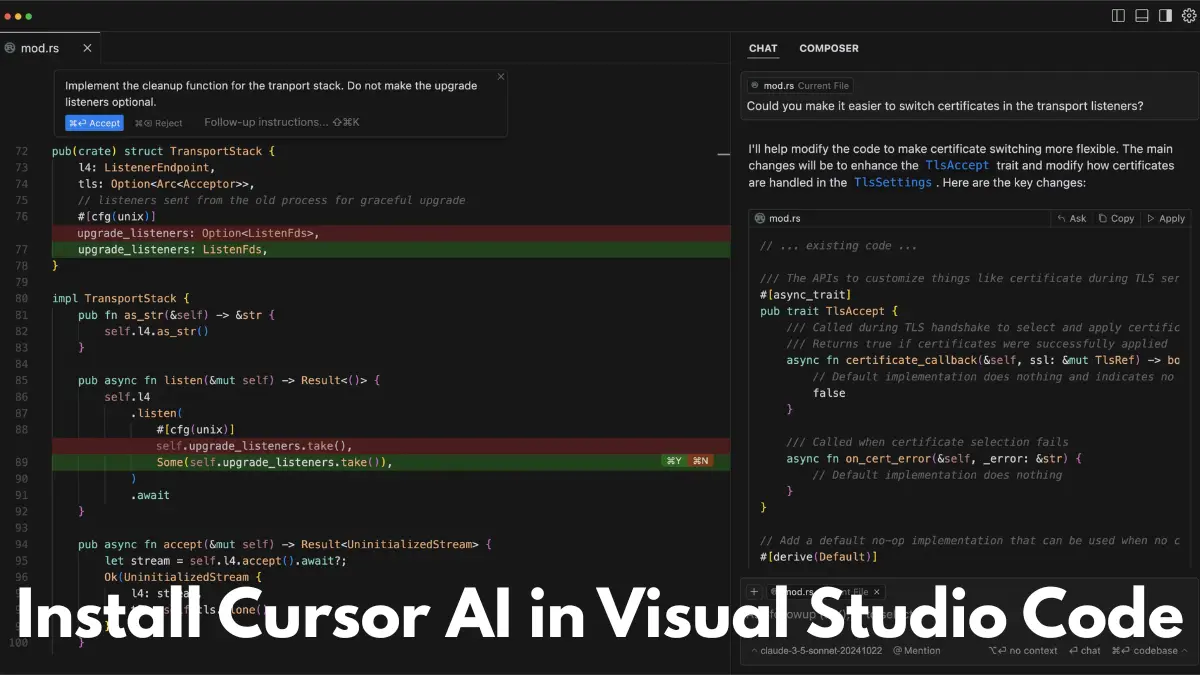Switch to the COMPOSER tab
This screenshot has width=1200, height=675.
[x=829, y=48]
